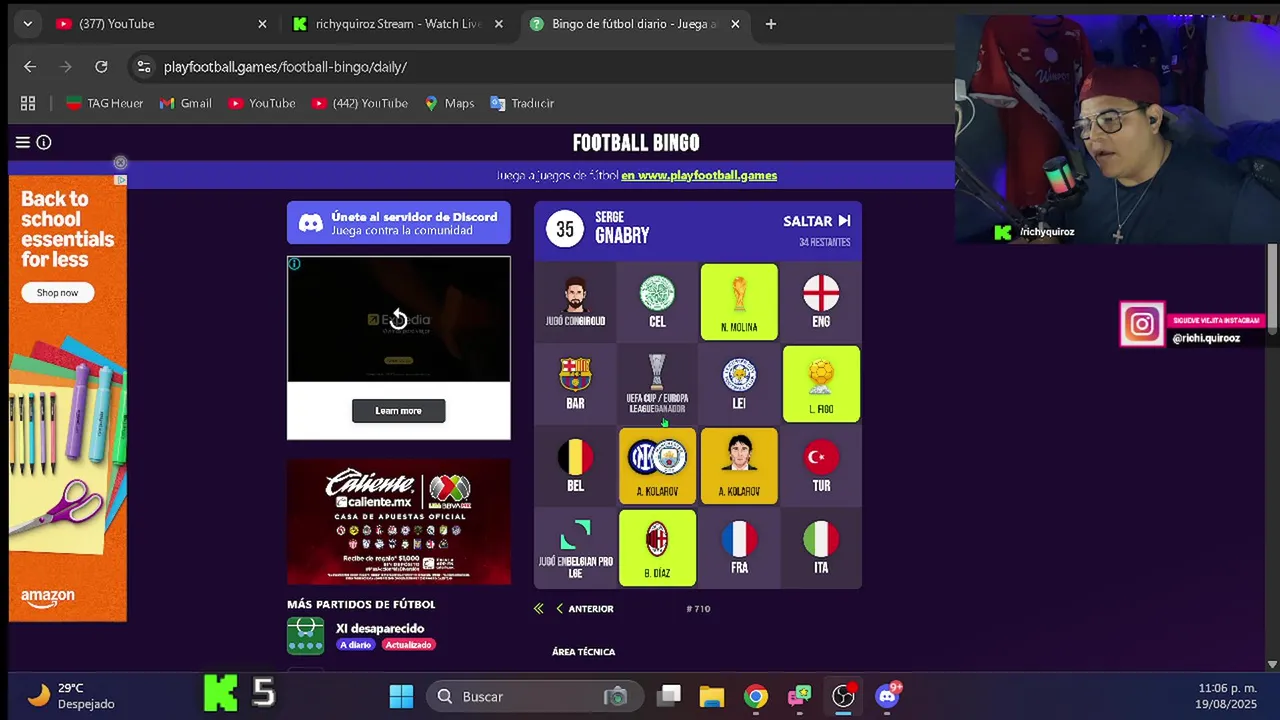Open Windows Start menu
This screenshot has height=720, width=1280.
coord(401,696)
